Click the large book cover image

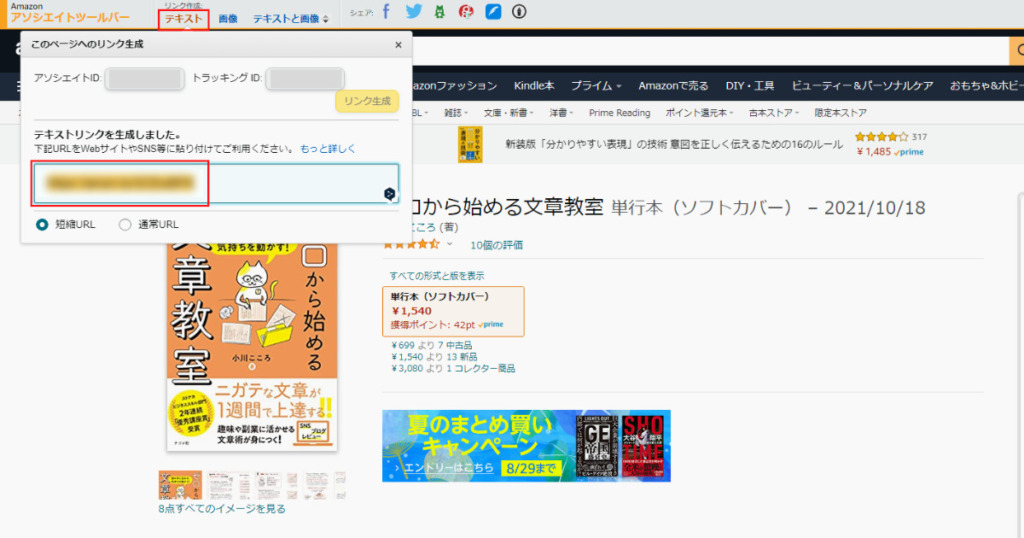[252, 346]
